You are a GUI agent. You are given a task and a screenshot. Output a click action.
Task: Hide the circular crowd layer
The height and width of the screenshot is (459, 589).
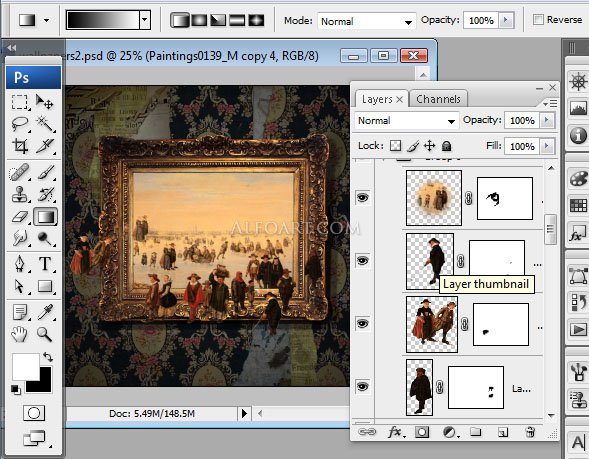pyautogui.click(x=362, y=198)
